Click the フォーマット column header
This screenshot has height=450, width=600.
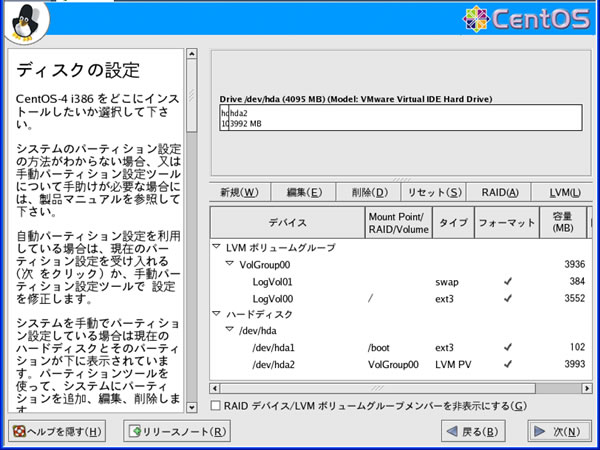coord(507,223)
